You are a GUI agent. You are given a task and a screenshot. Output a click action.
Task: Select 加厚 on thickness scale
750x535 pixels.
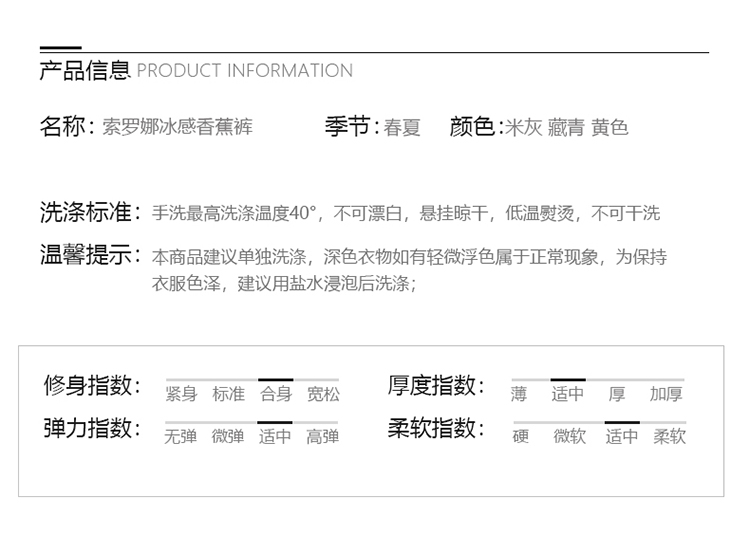click(x=666, y=394)
